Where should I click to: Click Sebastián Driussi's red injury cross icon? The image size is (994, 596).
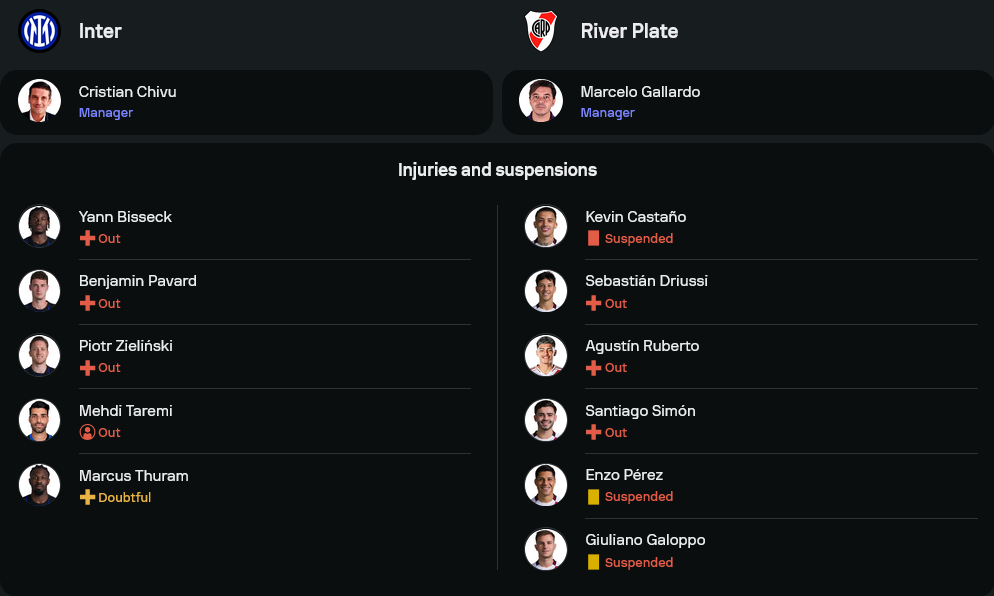pyautogui.click(x=593, y=303)
